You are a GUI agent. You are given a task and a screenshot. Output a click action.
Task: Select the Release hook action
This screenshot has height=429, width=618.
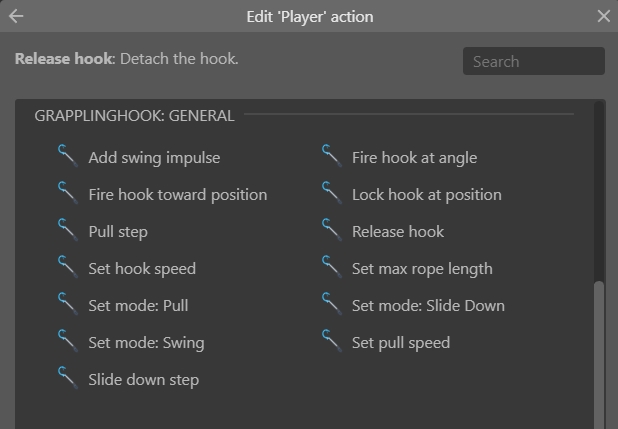click(398, 232)
